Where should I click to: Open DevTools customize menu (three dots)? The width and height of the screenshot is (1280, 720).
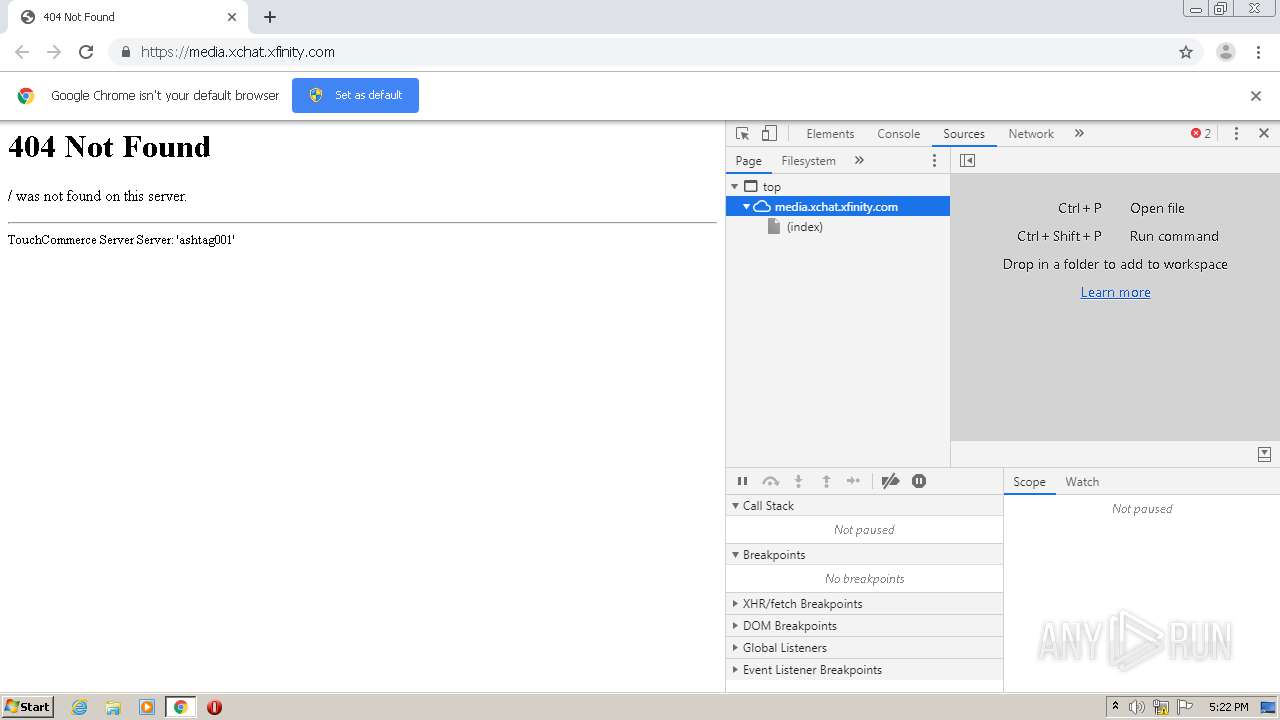(x=1236, y=133)
